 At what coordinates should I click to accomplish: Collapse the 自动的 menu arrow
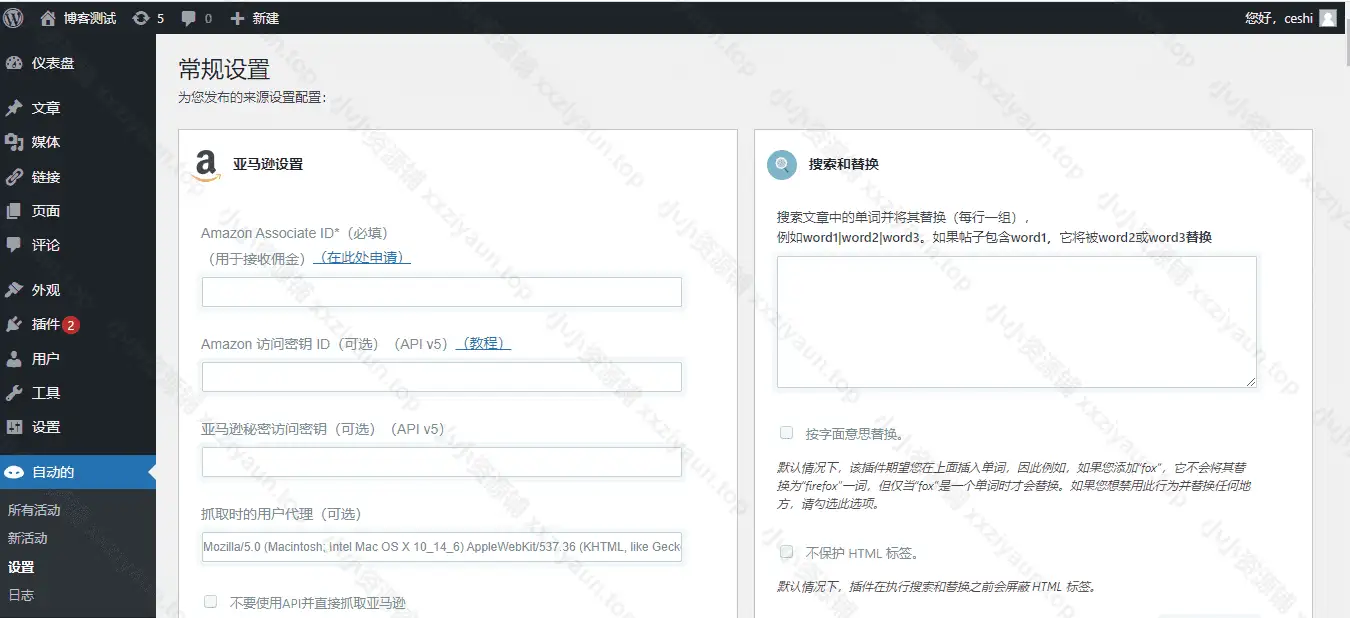[150, 472]
